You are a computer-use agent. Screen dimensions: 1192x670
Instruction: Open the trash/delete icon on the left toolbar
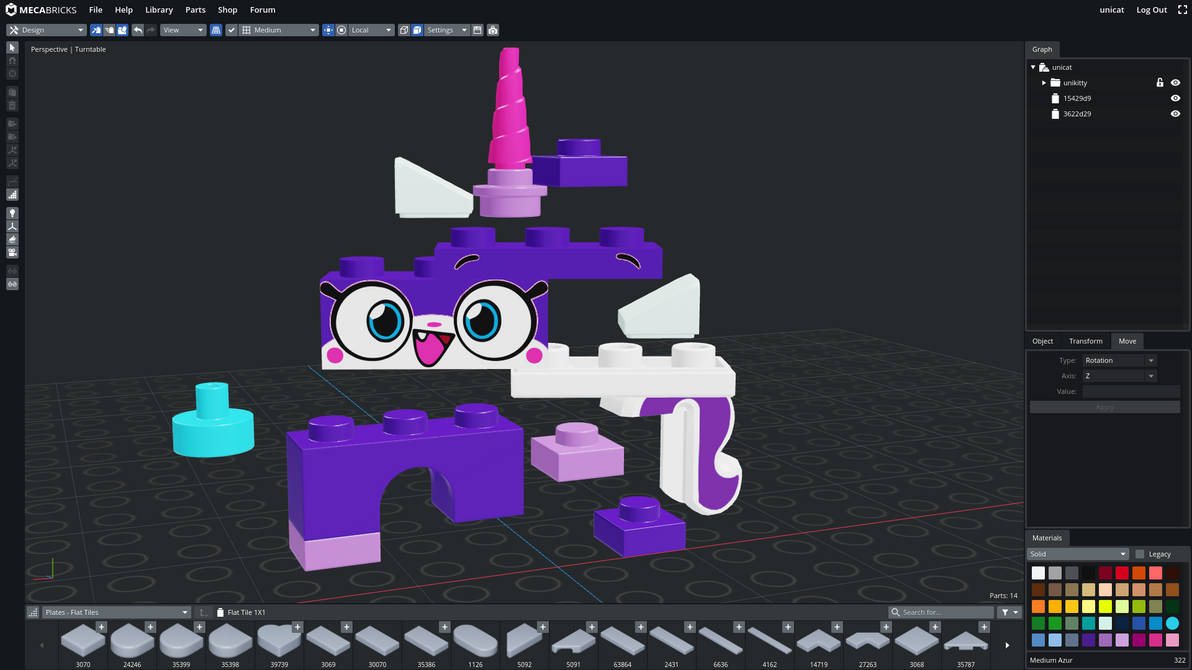tap(12, 104)
